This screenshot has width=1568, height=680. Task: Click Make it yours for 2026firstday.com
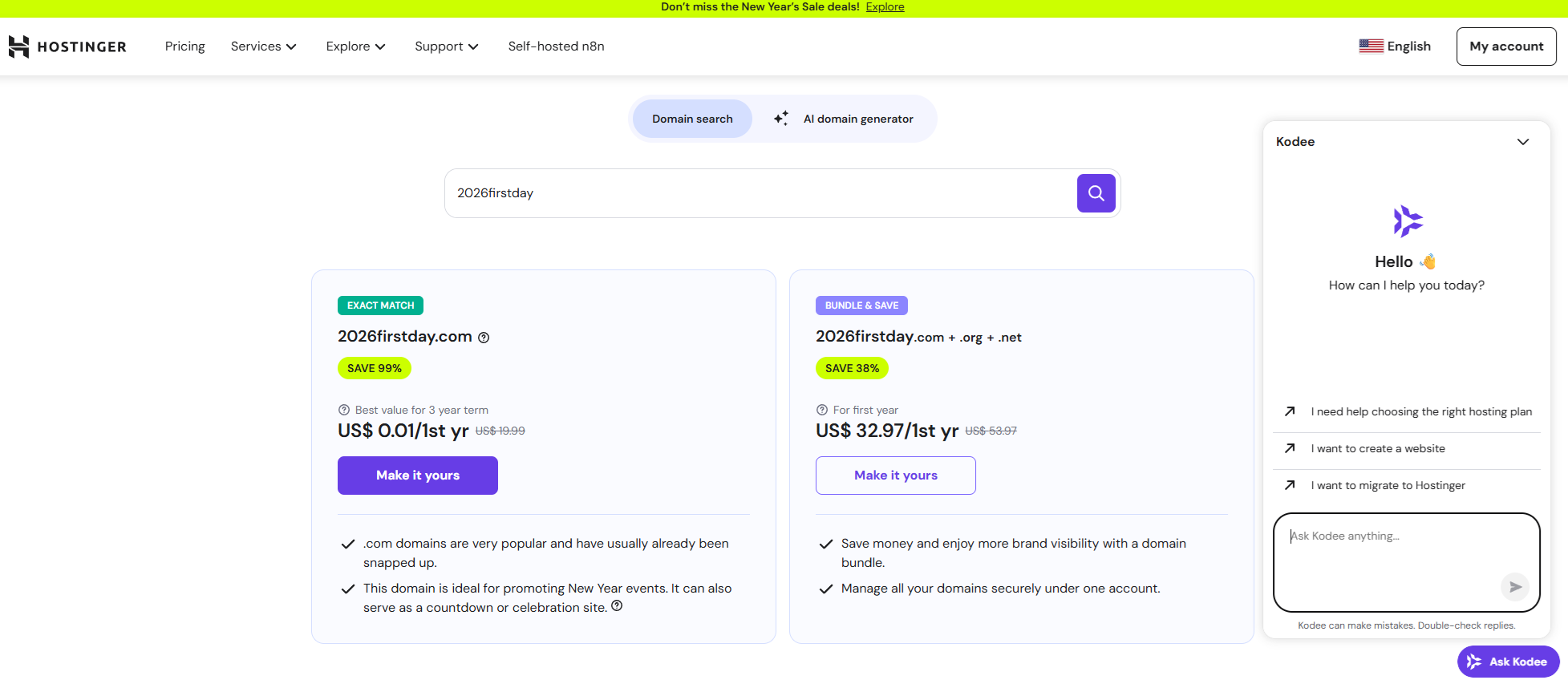click(x=418, y=476)
